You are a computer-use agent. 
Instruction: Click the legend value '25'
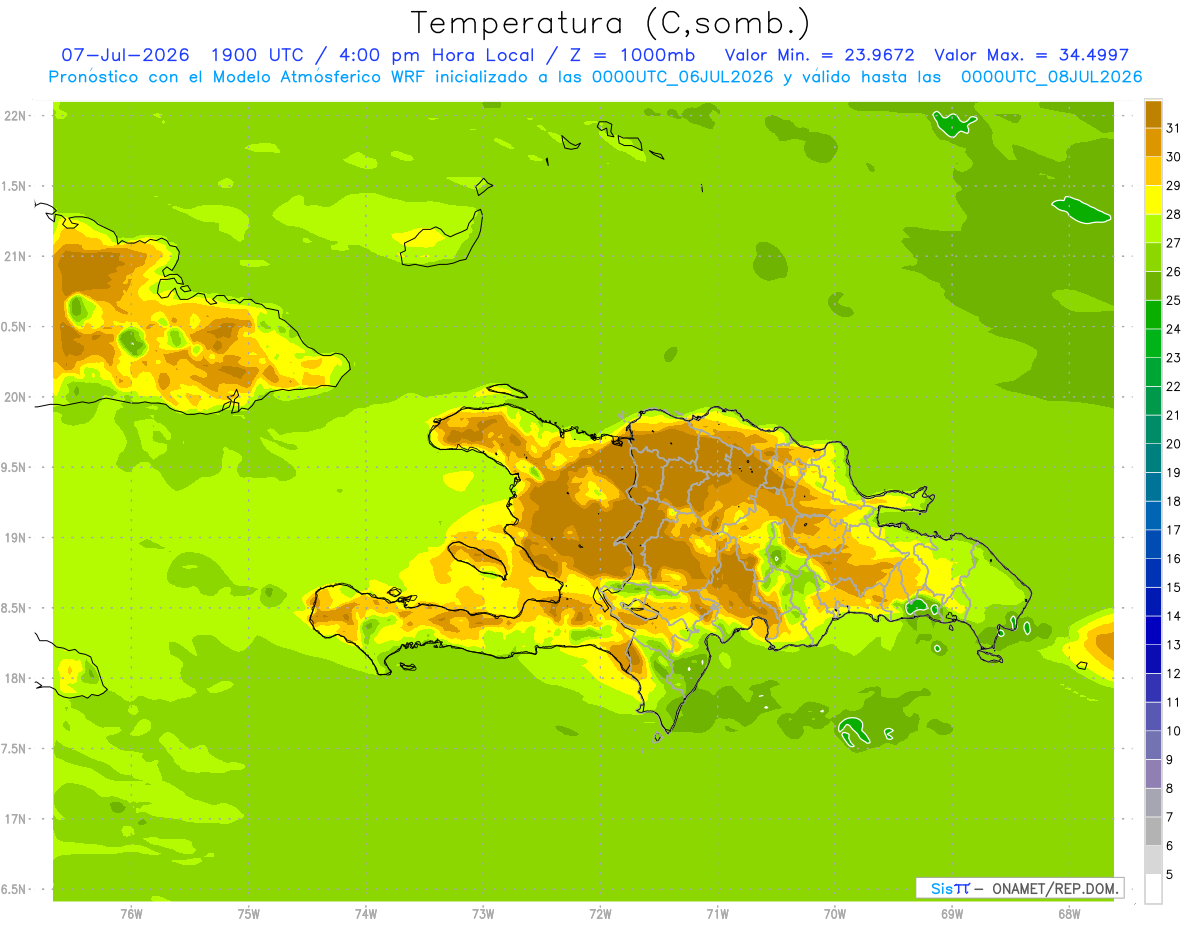coord(1173,300)
